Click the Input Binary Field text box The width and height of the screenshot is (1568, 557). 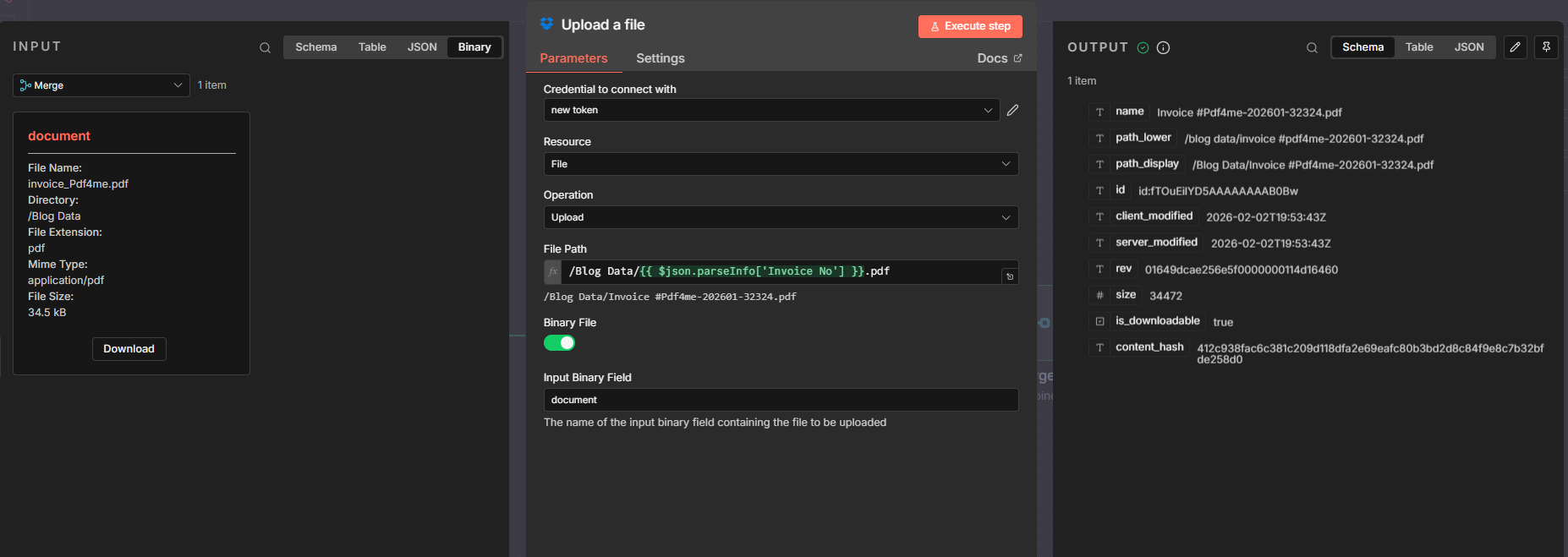(x=781, y=400)
